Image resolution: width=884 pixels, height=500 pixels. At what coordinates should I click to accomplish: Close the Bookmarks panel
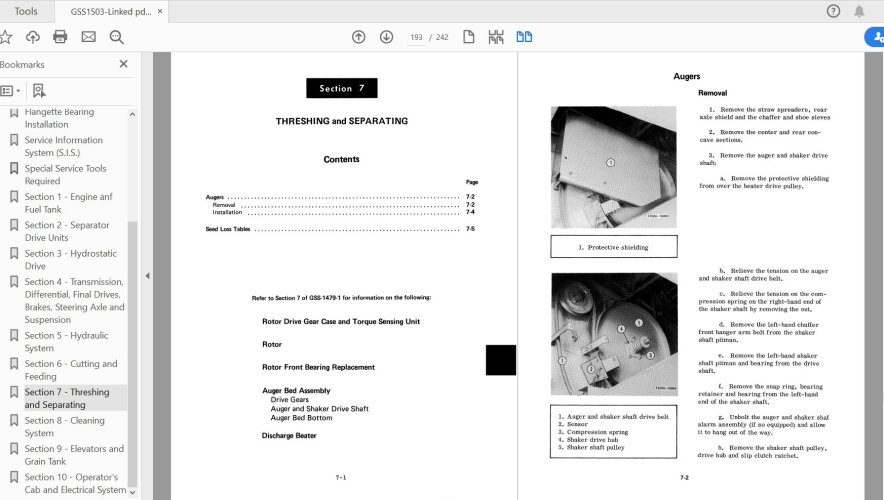[x=124, y=64]
